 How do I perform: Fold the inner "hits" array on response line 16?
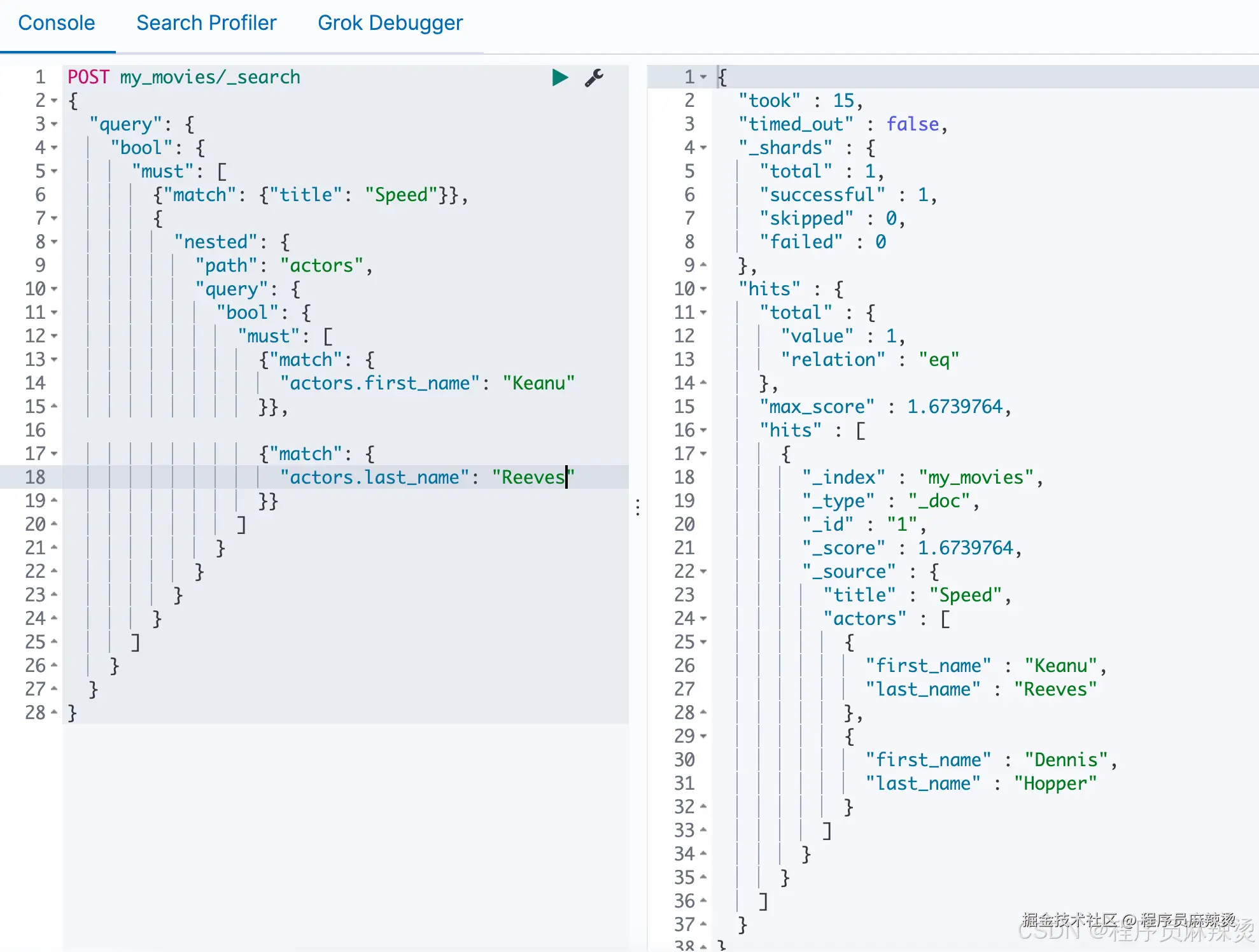(703, 431)
